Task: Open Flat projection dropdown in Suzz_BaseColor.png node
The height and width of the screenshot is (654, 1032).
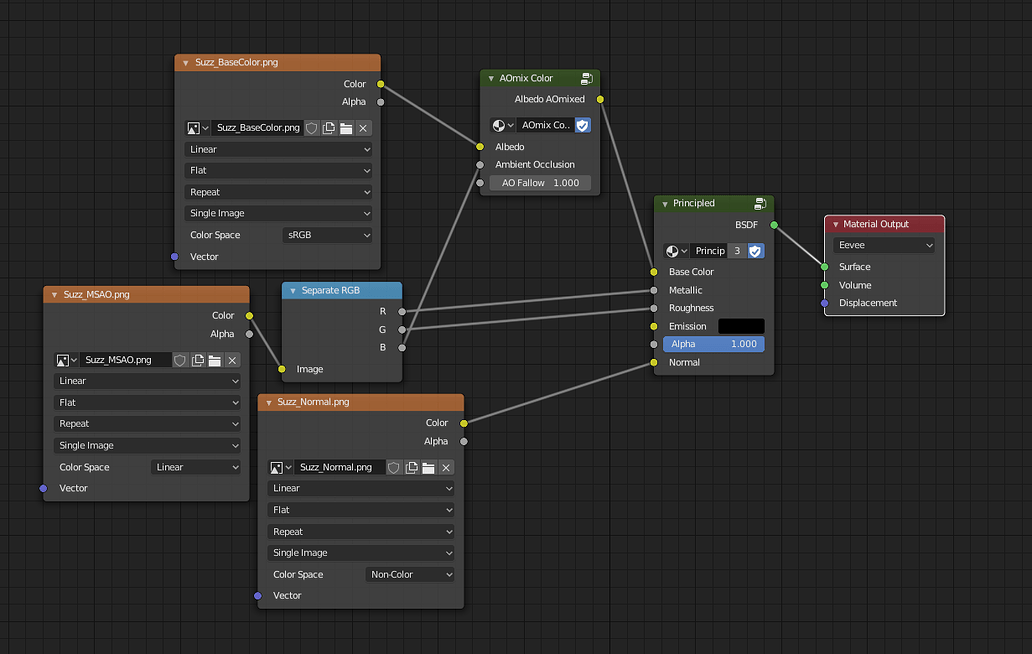Action: [x=278, y=170]
